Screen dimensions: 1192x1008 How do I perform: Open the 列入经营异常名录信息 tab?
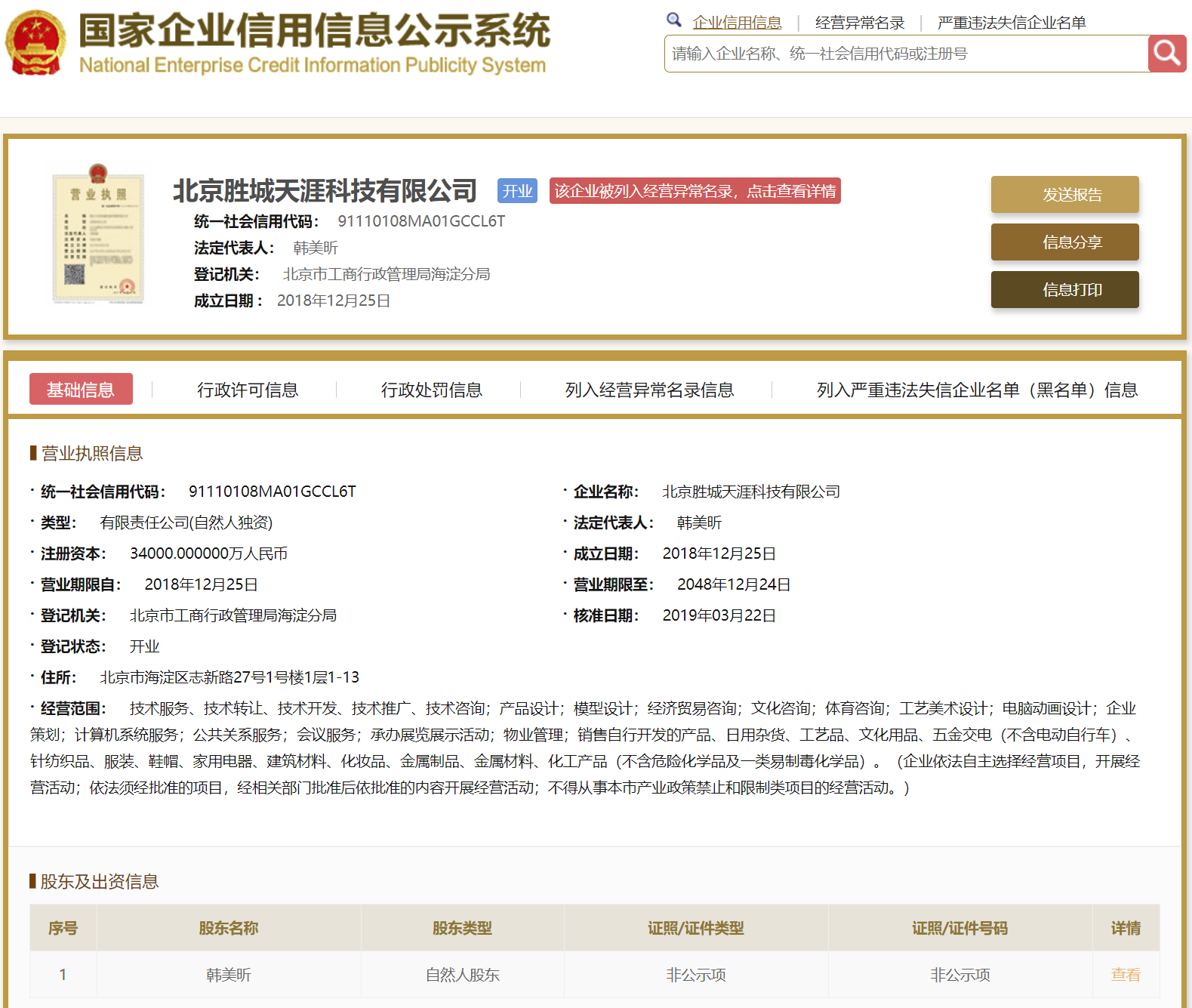(x=649, y=390)
